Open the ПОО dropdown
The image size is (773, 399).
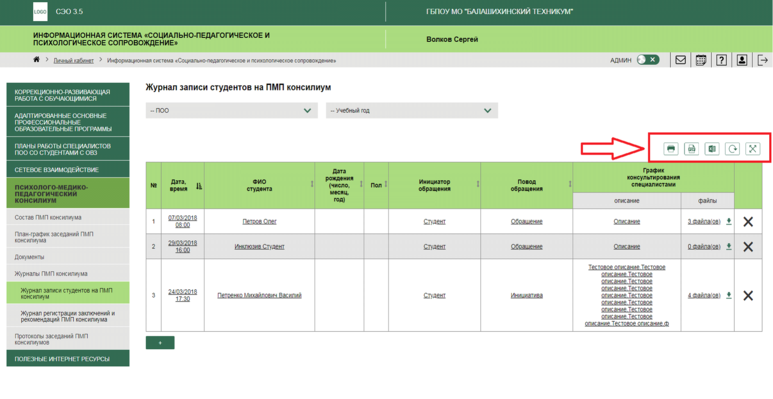point(231,110)
